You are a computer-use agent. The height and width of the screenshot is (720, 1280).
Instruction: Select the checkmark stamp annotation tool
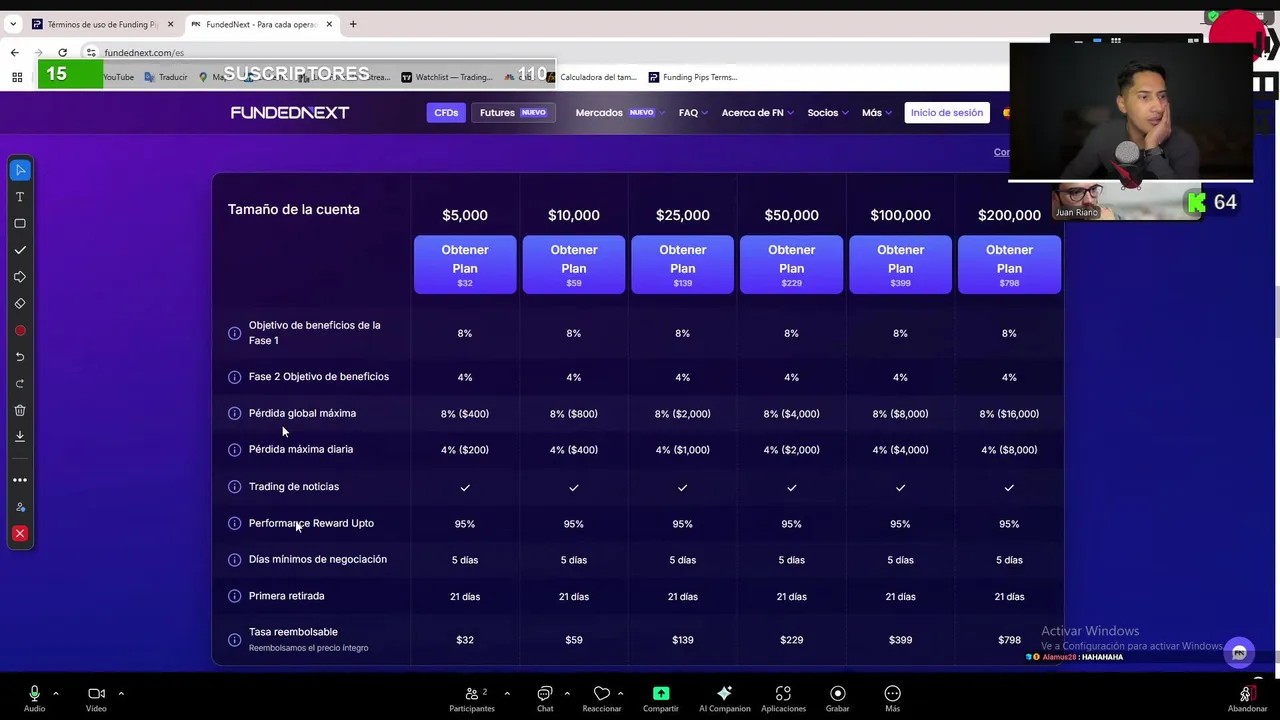point(20,250)
